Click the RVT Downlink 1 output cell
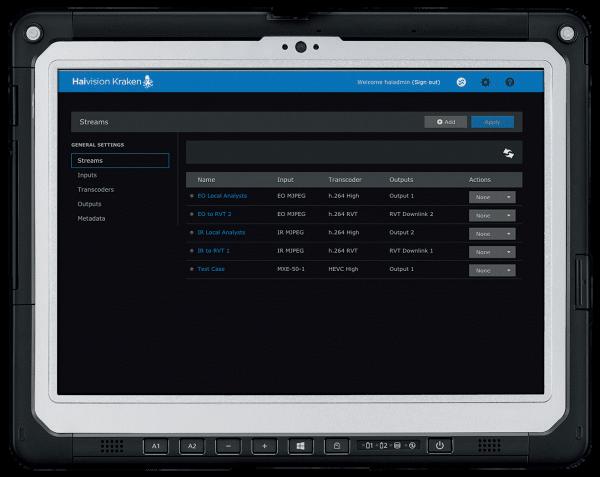 click(x=411, y=251)
